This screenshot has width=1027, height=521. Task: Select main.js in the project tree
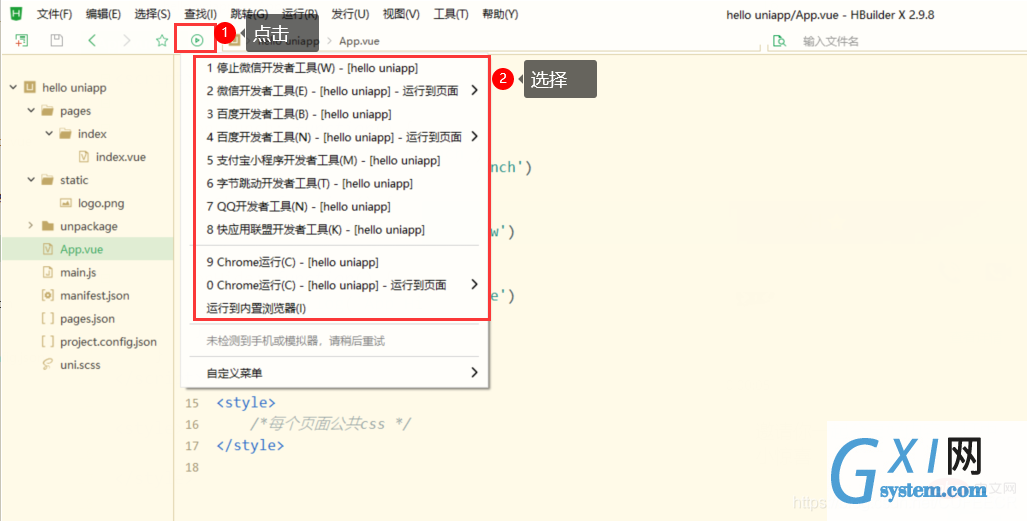click(78, 272)
